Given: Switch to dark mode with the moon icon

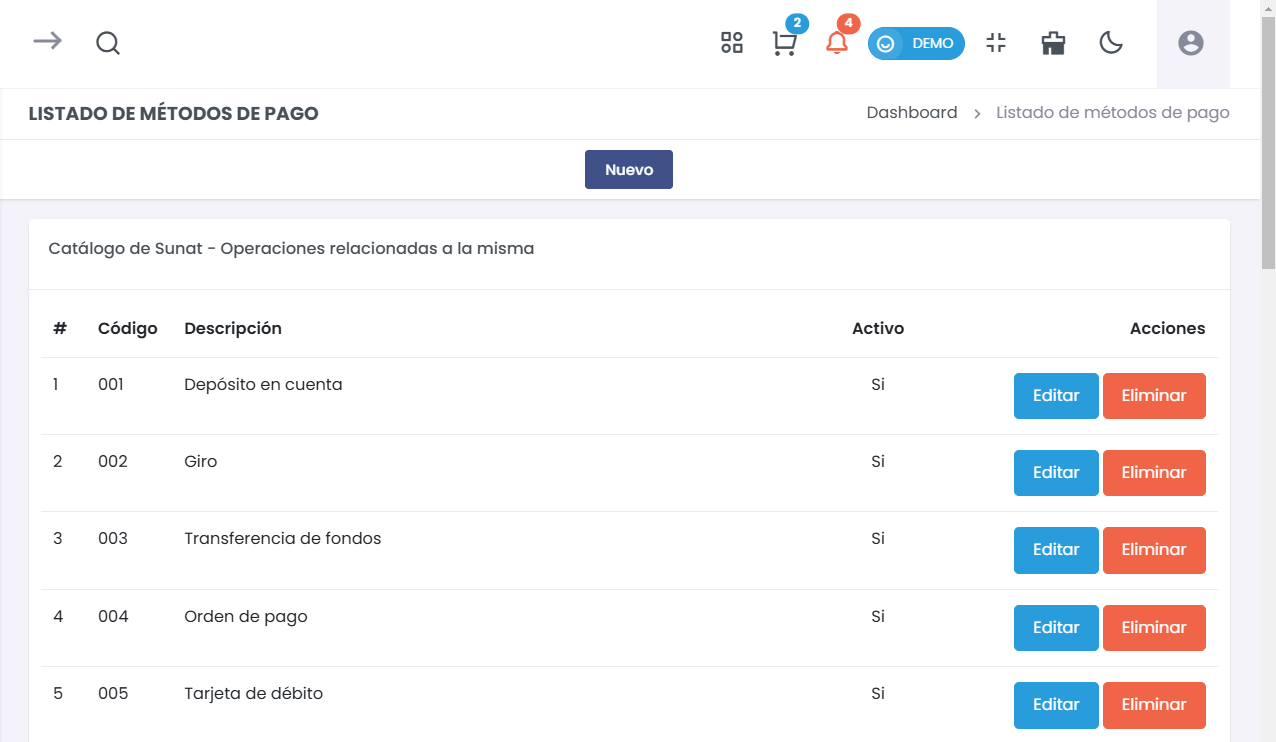Looking at the screenshot, I should [x=1111, y=43].
